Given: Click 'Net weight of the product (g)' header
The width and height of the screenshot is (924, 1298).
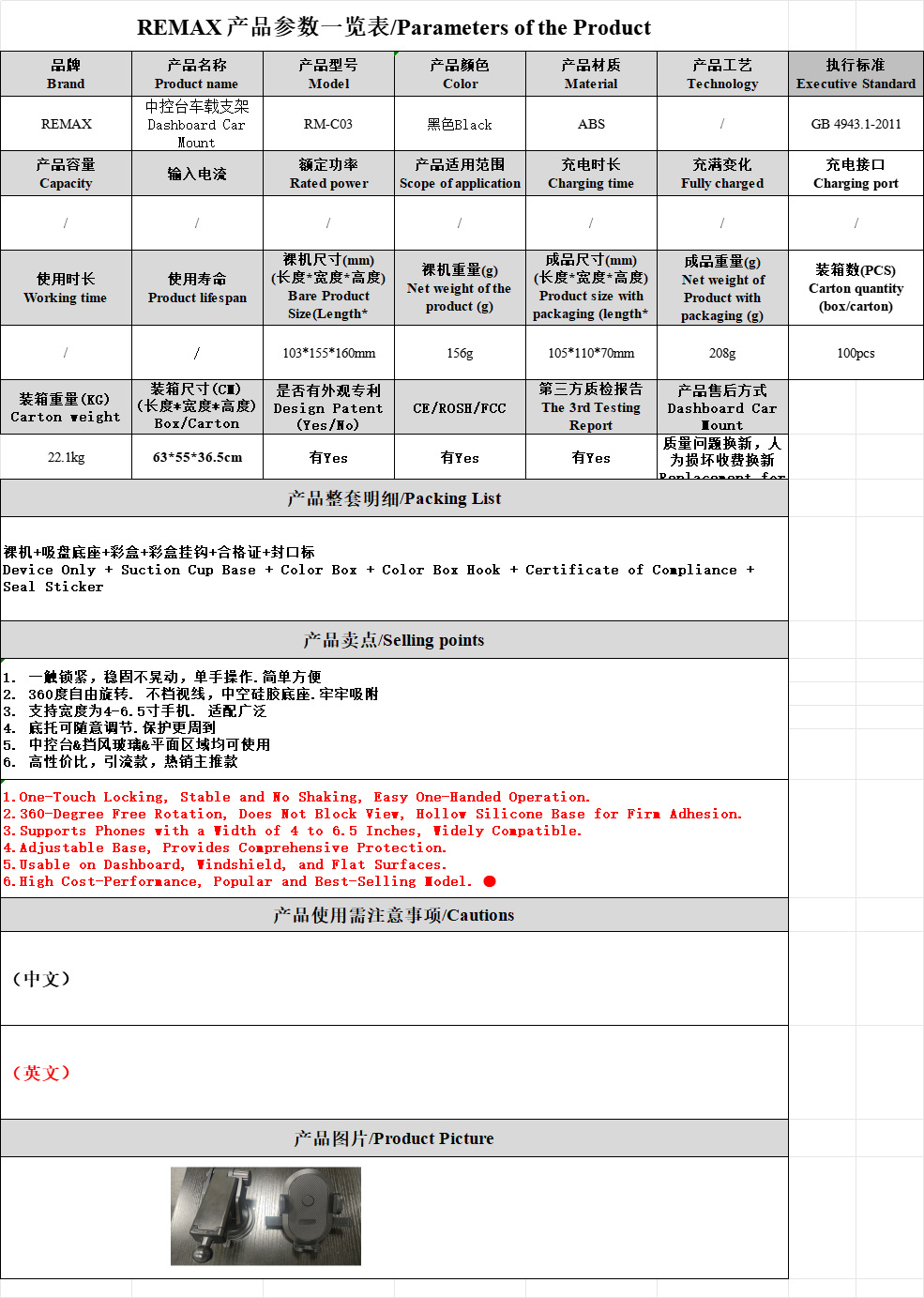Looking at the screenshot, I should [460, 288].
